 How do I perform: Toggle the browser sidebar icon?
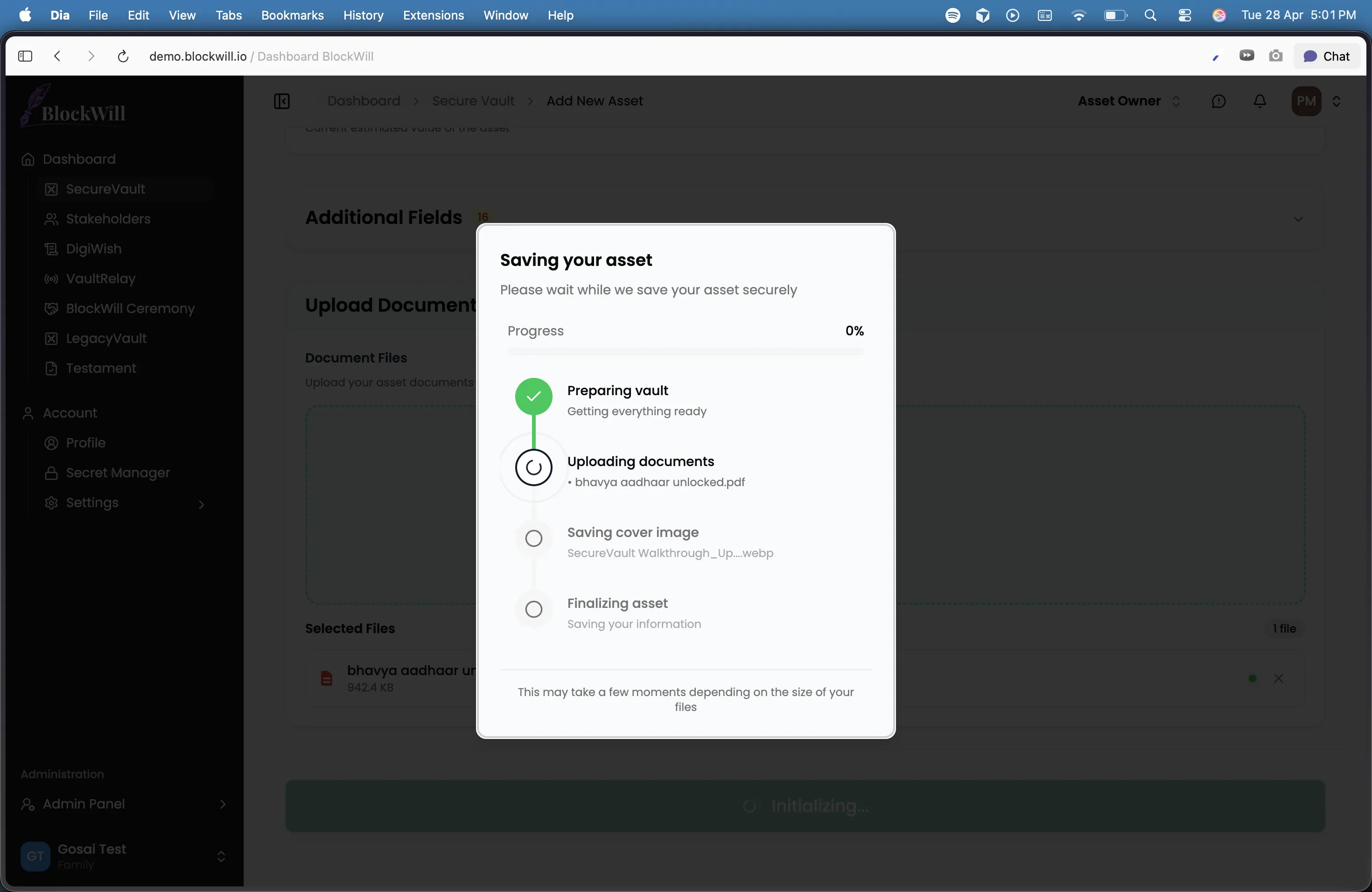[x=25, y=56]
